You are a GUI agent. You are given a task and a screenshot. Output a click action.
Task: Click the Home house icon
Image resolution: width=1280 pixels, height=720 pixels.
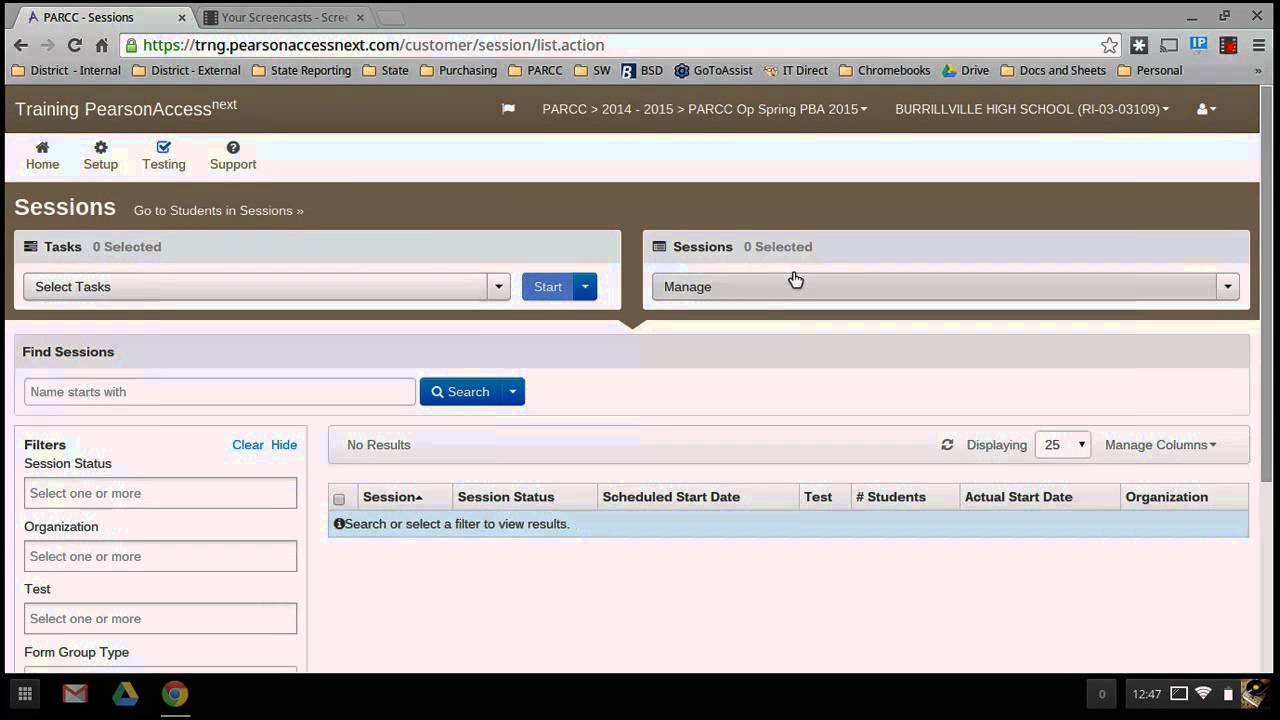tap(42, 147)
